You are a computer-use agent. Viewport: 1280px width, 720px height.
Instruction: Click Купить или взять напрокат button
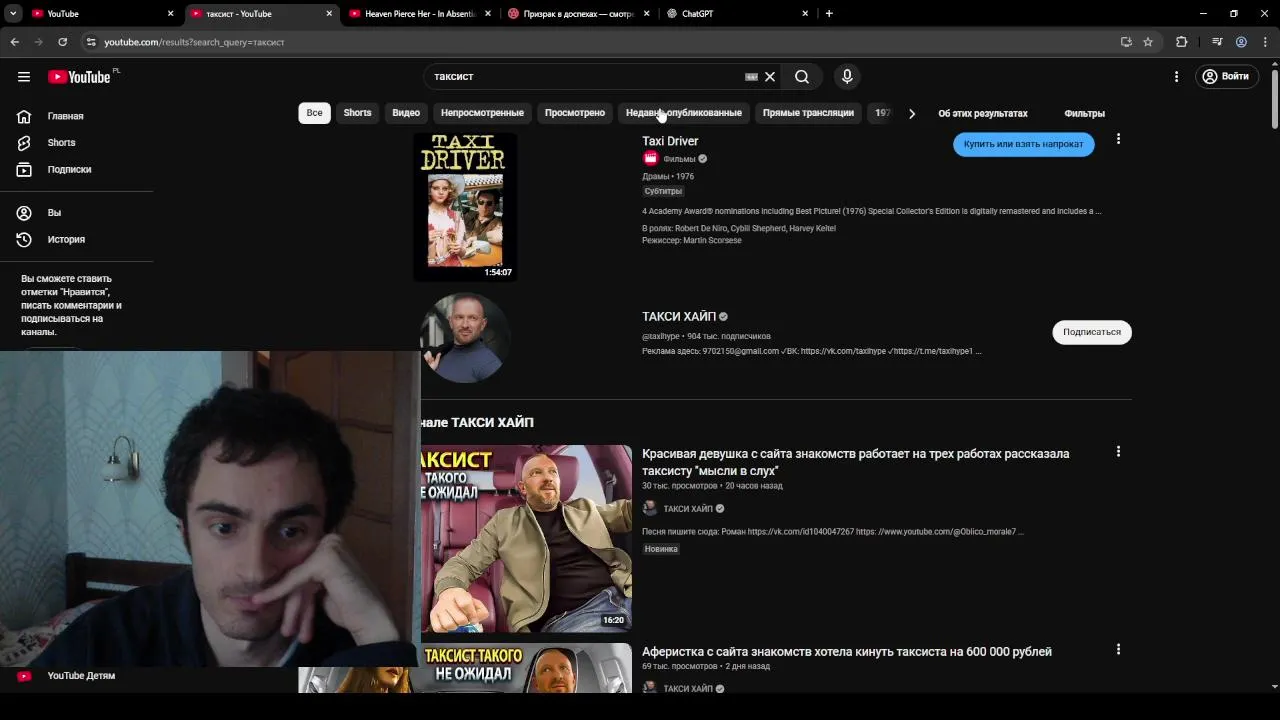pos(1023,144)
